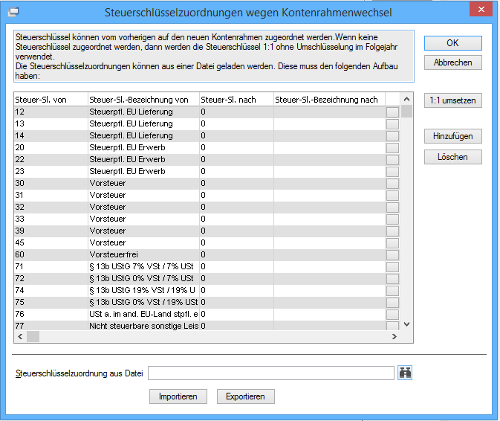Click the 'Steuer-Sl.-Bezeichnung nach' column header

(329, 100)
